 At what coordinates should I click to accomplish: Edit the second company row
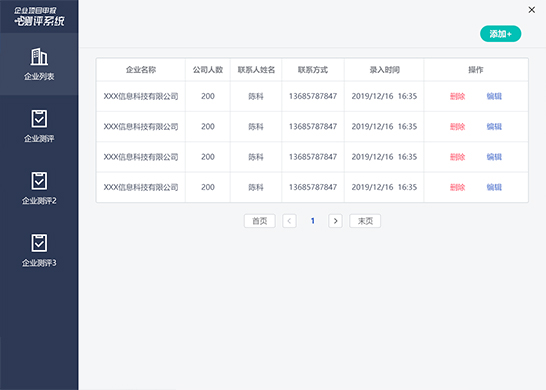pyautogui.click(x=494, y=127)
